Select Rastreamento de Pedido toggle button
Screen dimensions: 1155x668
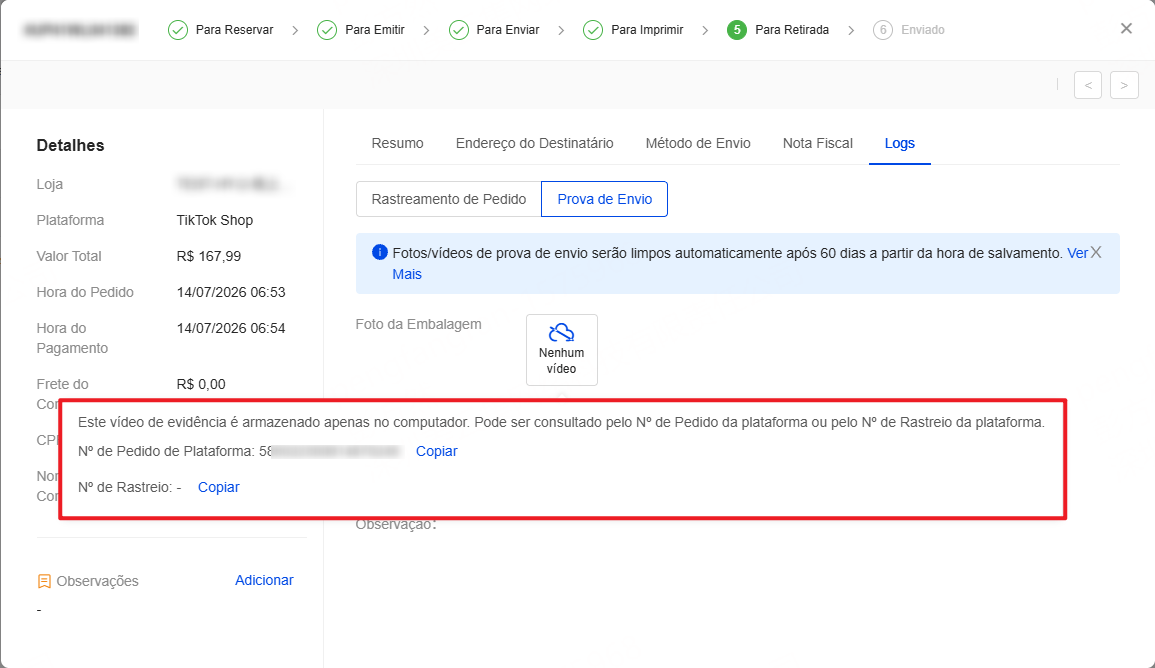pyautogui.click(x=449, y=200)
